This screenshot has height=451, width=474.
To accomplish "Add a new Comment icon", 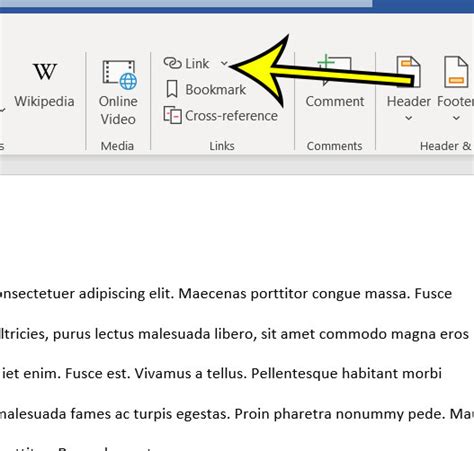I will tap(334, 71).
